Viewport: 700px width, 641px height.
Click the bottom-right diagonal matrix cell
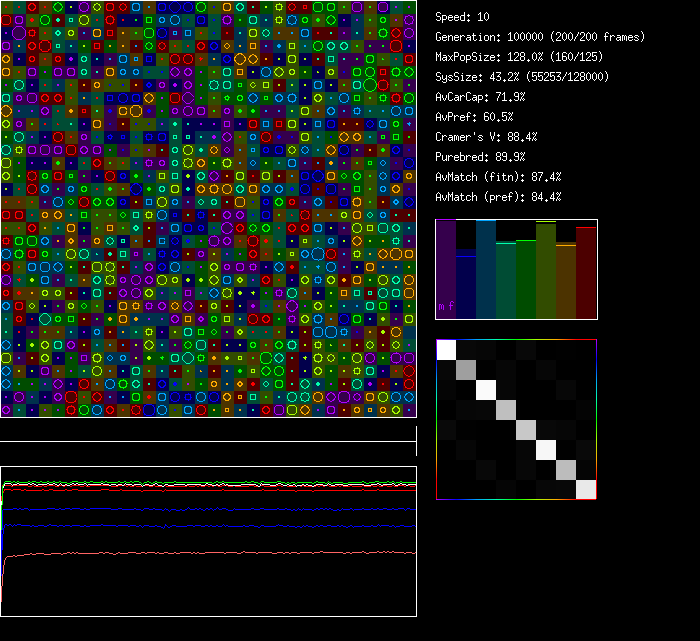[586, 489]
